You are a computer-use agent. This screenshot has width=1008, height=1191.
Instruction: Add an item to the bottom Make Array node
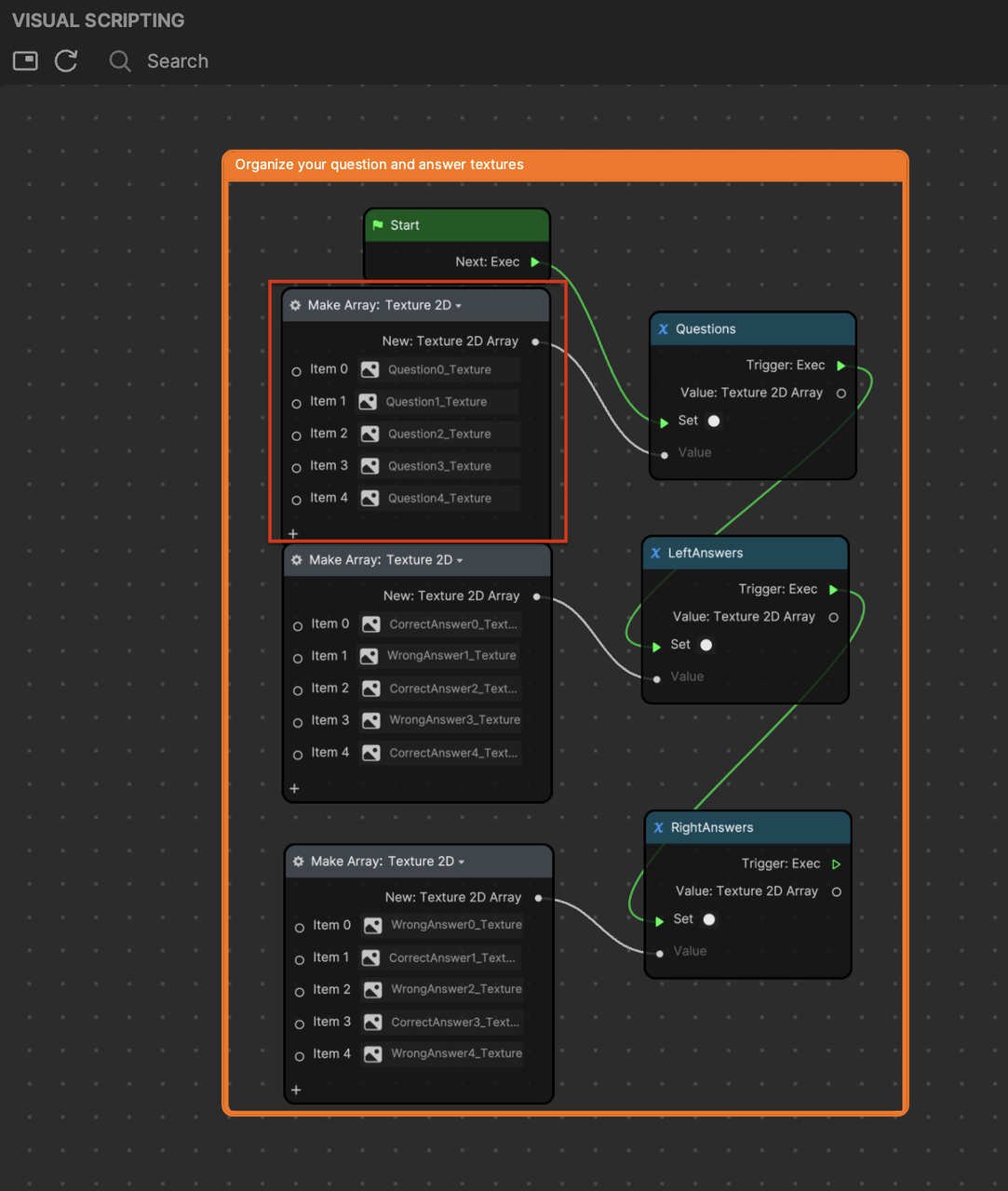[x=296, y=1090]
